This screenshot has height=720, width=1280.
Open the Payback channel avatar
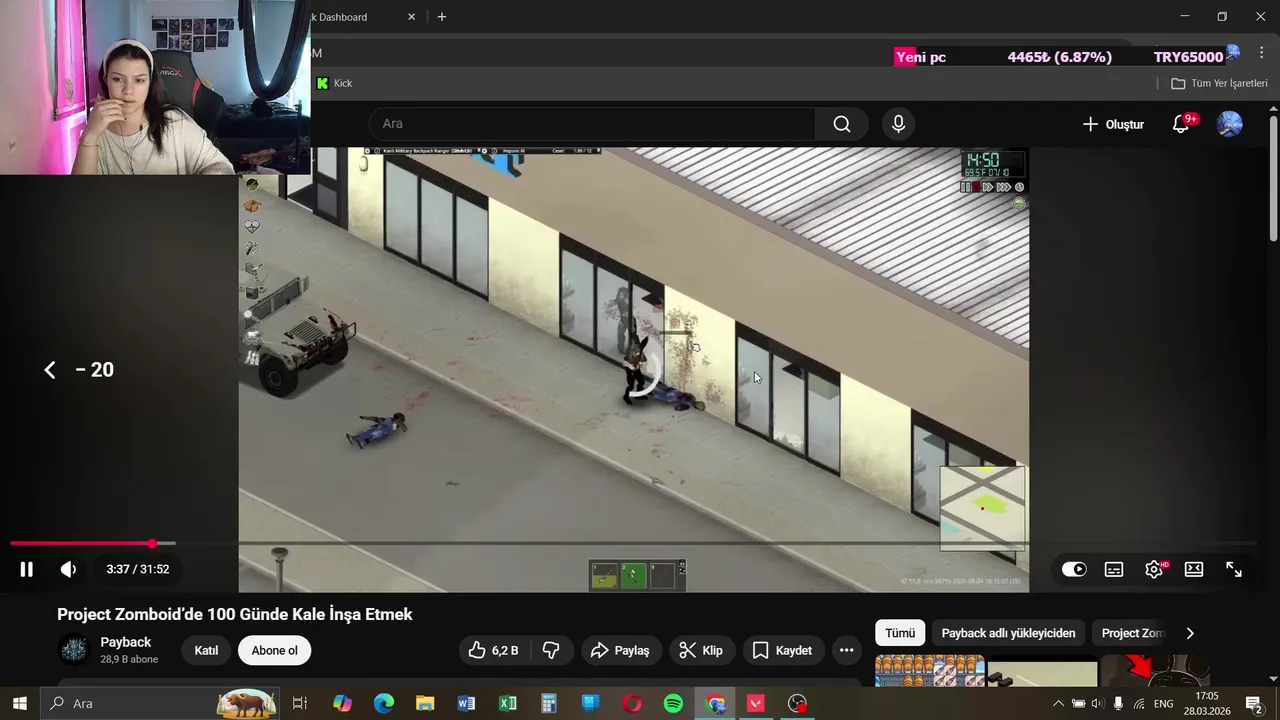(x=74, y=650)
